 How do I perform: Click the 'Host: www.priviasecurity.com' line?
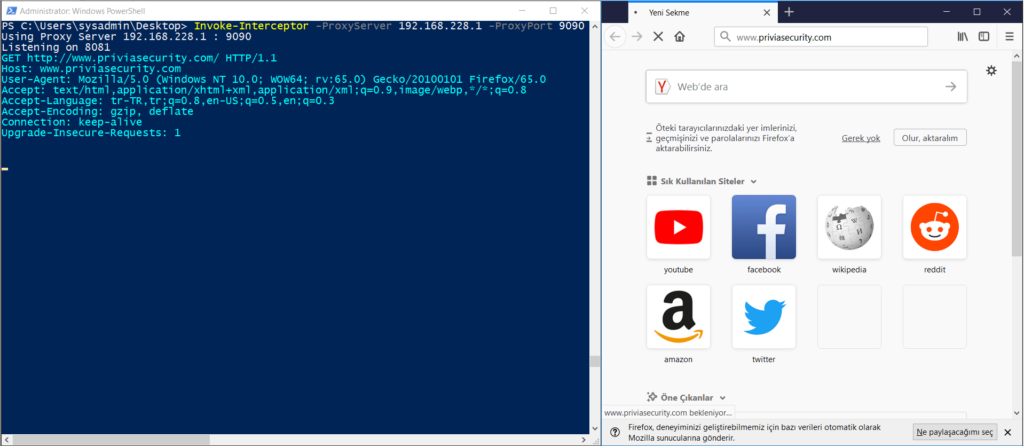[91, 69]
